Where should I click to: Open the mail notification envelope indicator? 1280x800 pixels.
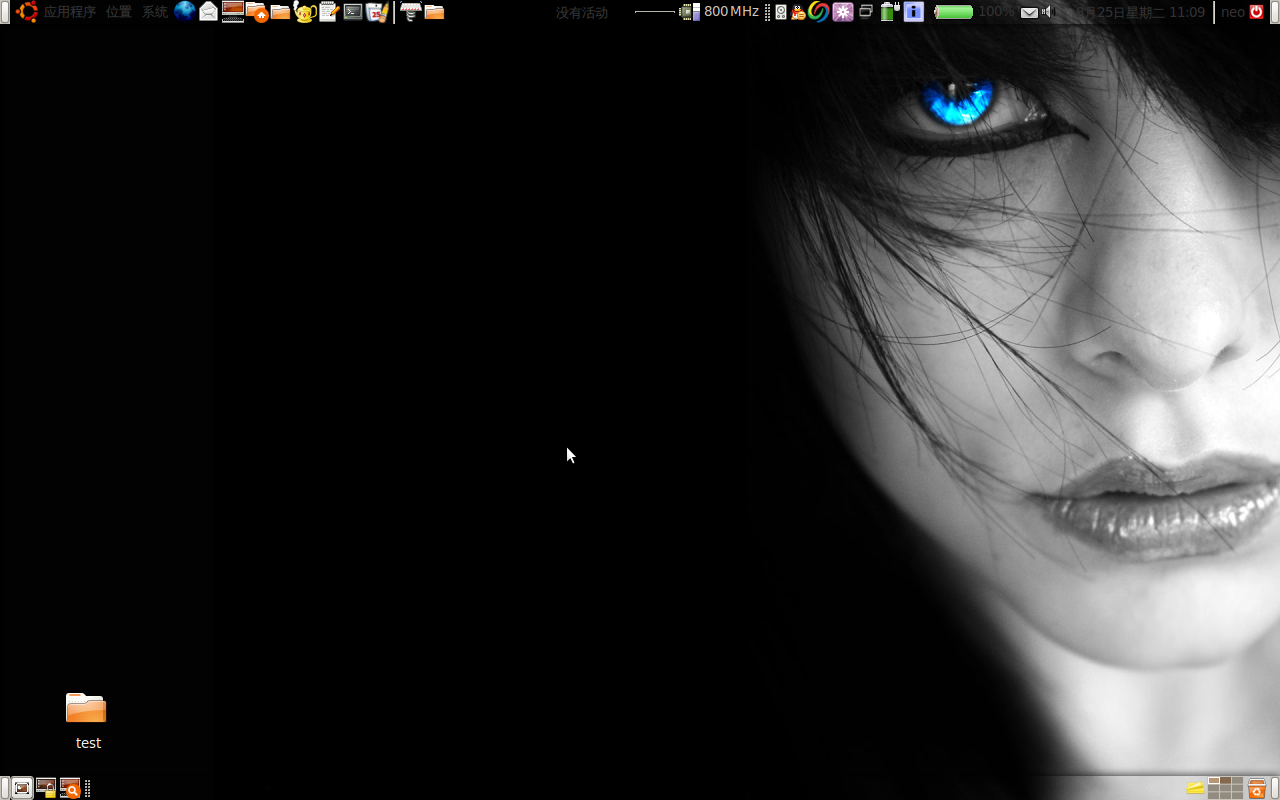click(1029, 12)
